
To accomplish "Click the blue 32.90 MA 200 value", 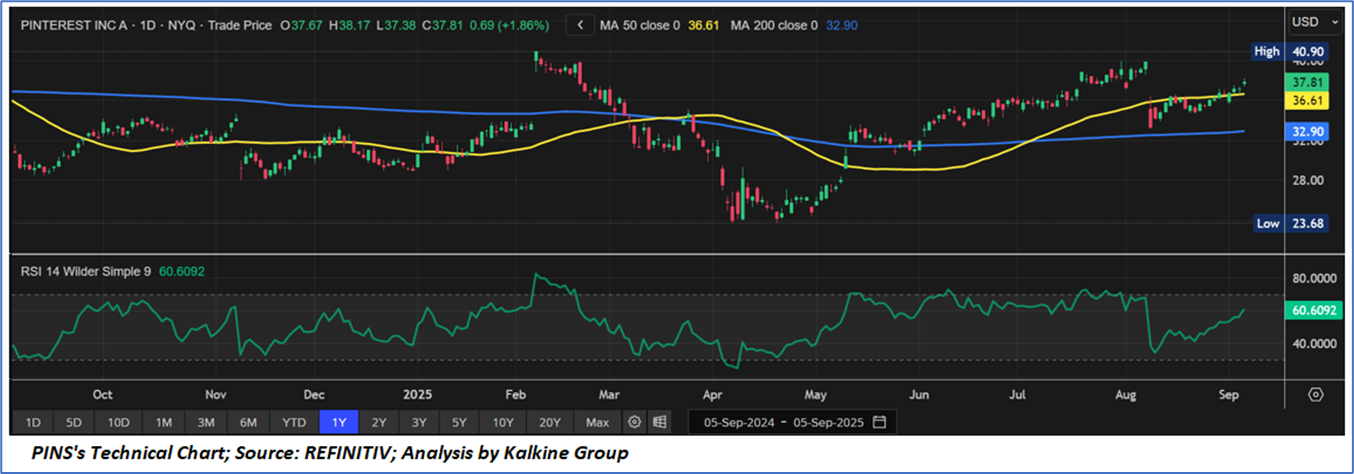I will coord(841,25).
